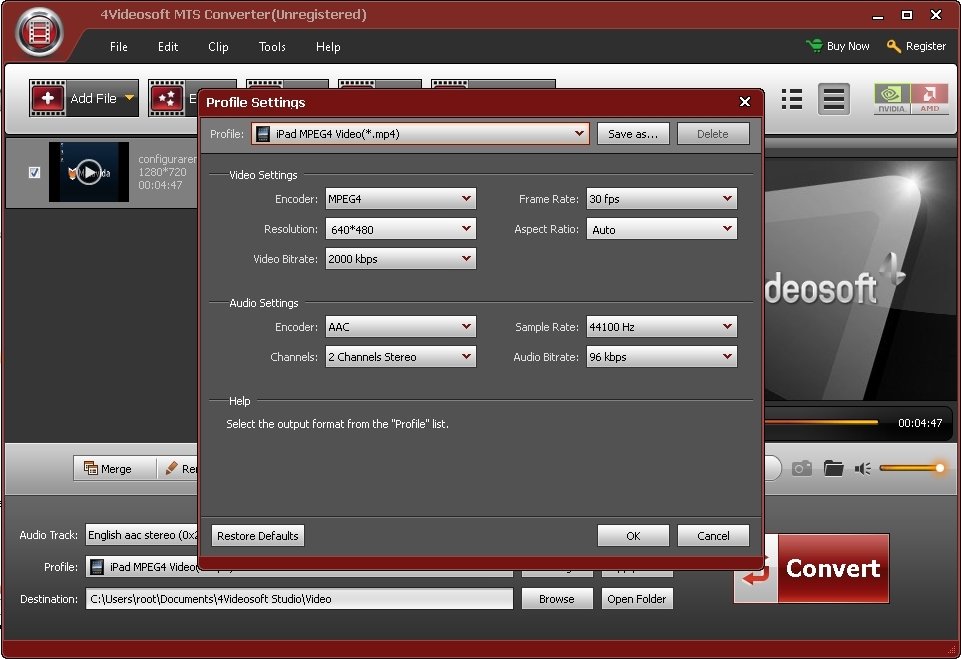Open the Profile dropdown in dialog
This screenshot has width=961, height=659.
(420, 134)
